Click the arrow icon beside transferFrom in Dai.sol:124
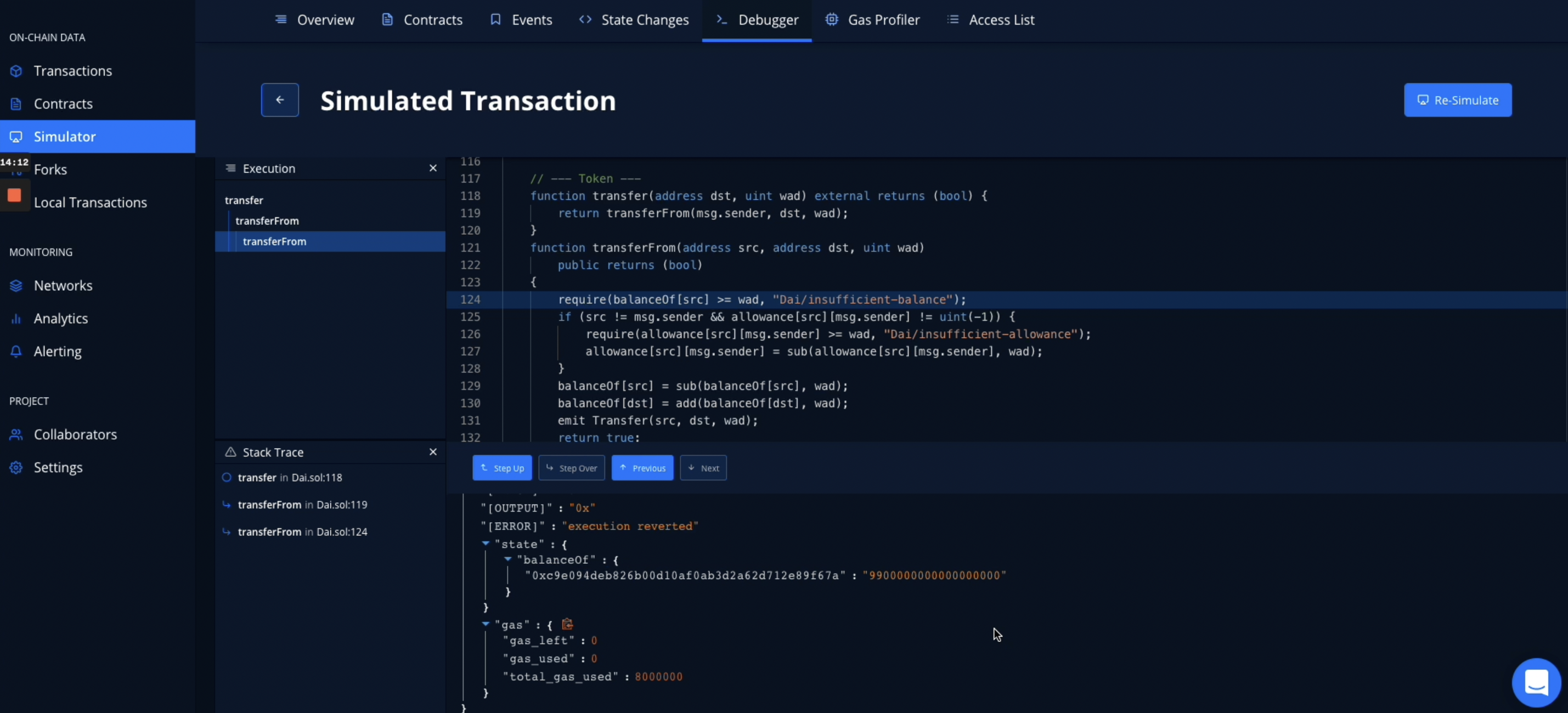The image size is (1568, 713). 227,531
